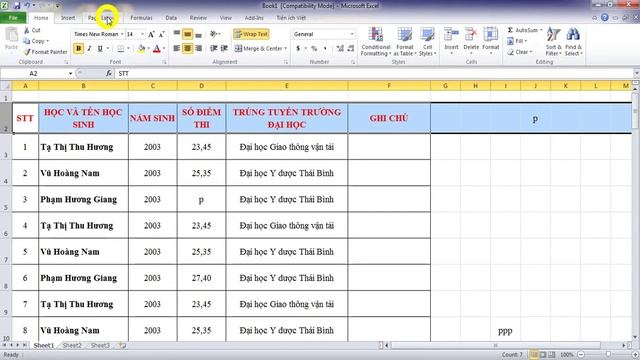Click the Undo arrow icon
640x360 pixels.
click(x=28, y=6)
